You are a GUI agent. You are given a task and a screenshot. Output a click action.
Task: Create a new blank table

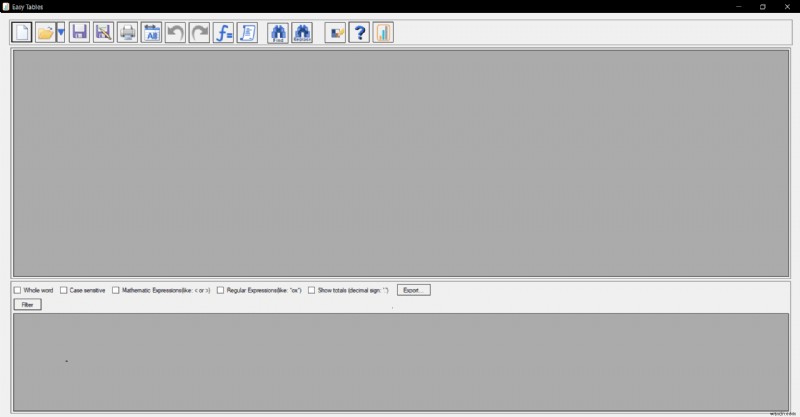(21, 33)
